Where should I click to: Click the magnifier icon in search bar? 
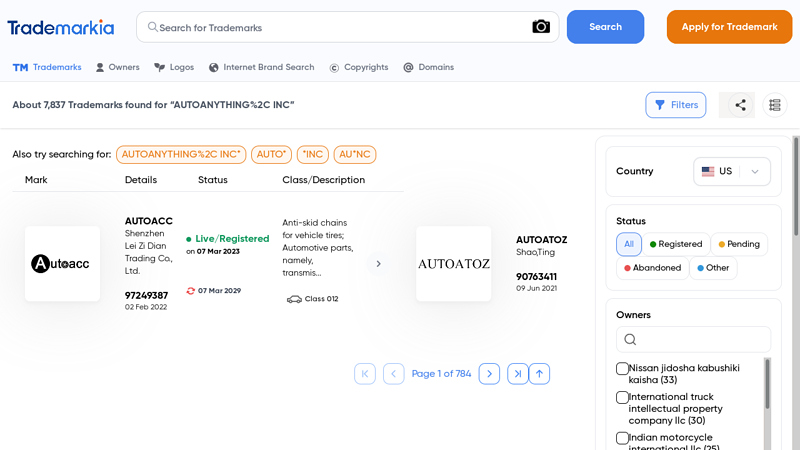pos(153,27)
